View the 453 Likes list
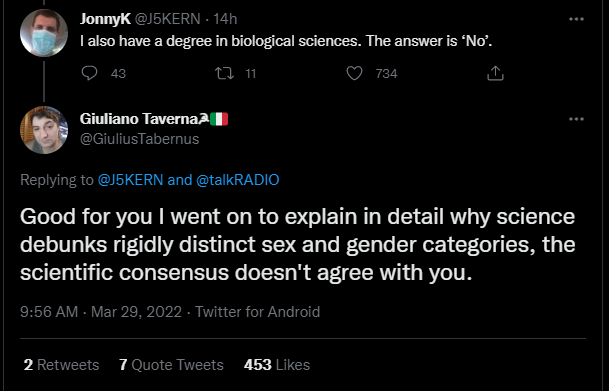Viewport: 609px width, 391px height. click(x=277, y=365)
